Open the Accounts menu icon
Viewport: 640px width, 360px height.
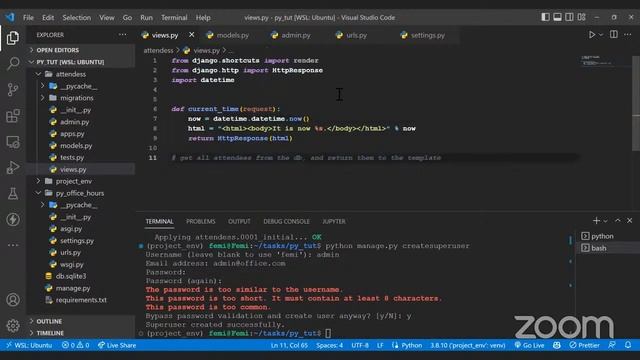click(13, 300)
